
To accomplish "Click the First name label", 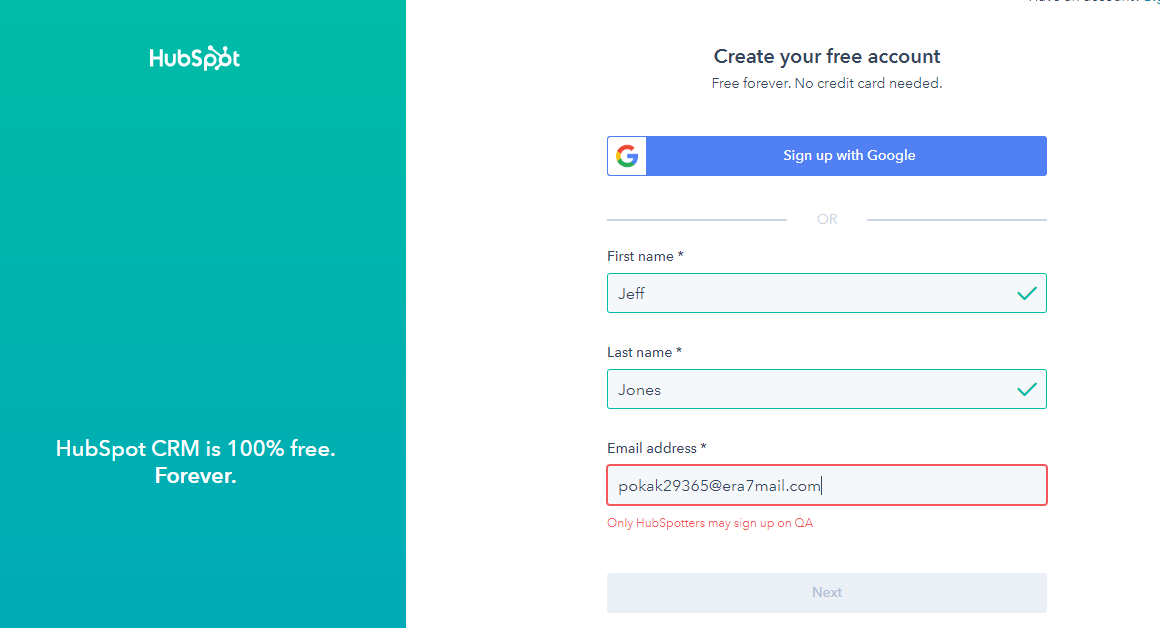I will point(645,256).
